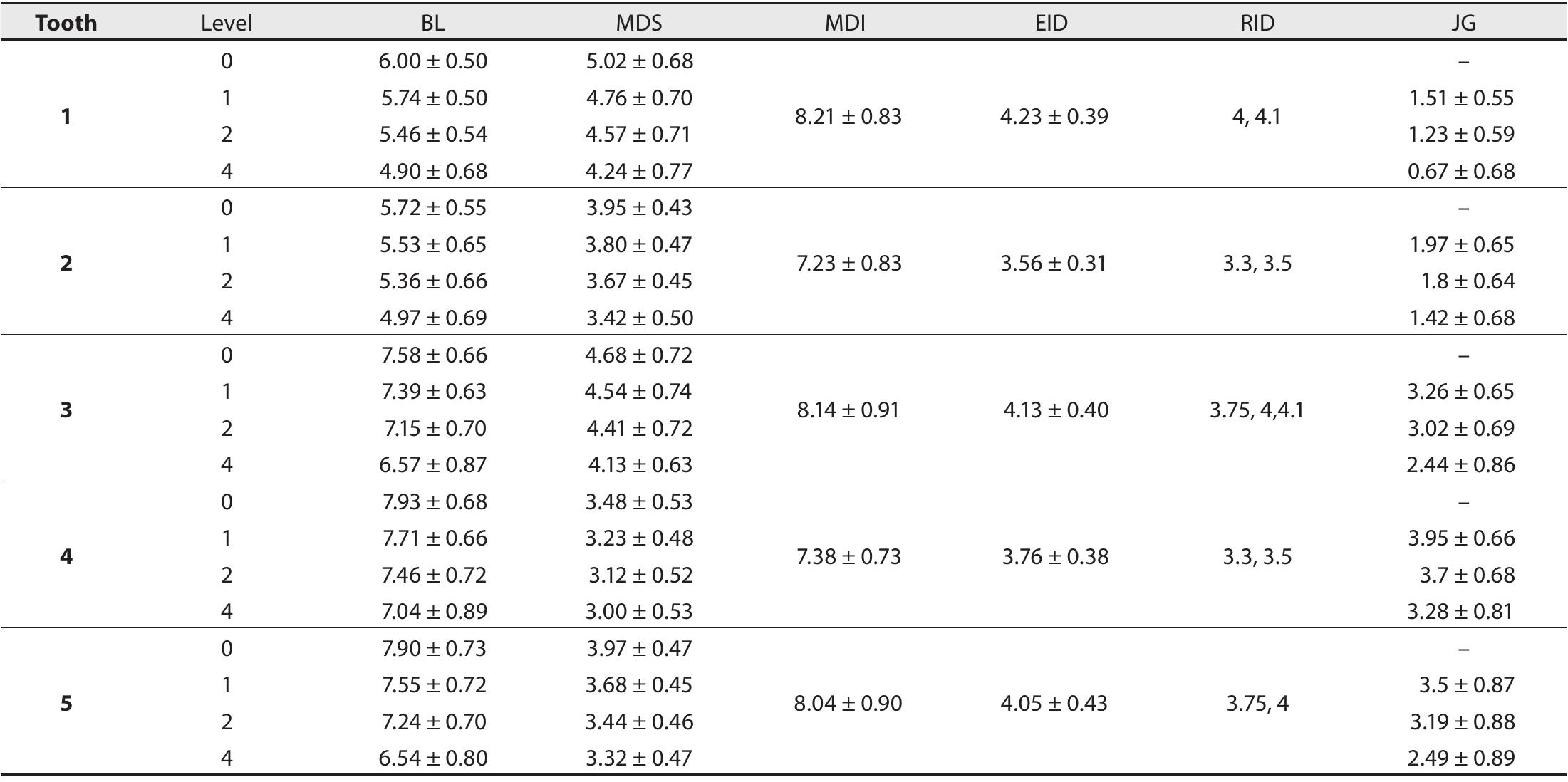Viewport: 1568px width, 782px height.
Task: Select JG value 0.67 ± 0.68
Action: click(x=1461, y=171)
